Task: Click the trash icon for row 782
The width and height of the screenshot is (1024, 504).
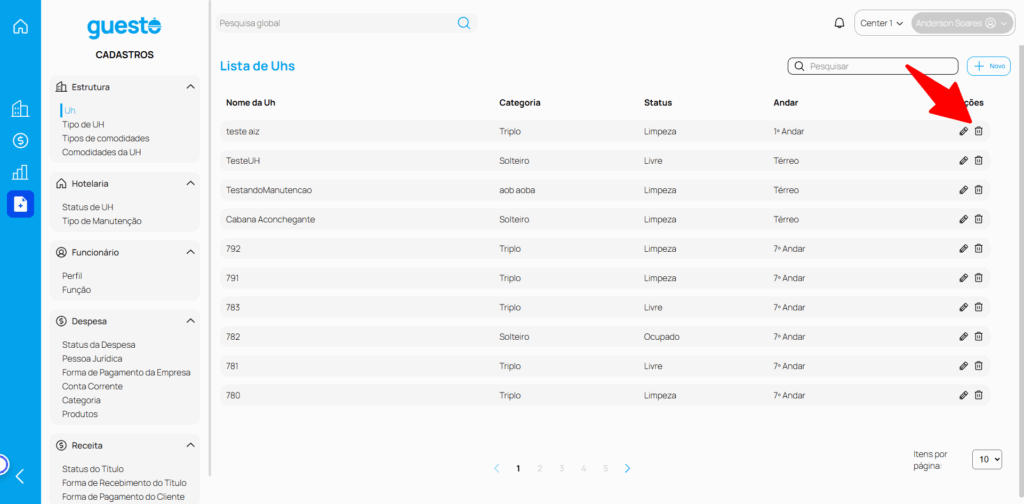Action: 979,337
